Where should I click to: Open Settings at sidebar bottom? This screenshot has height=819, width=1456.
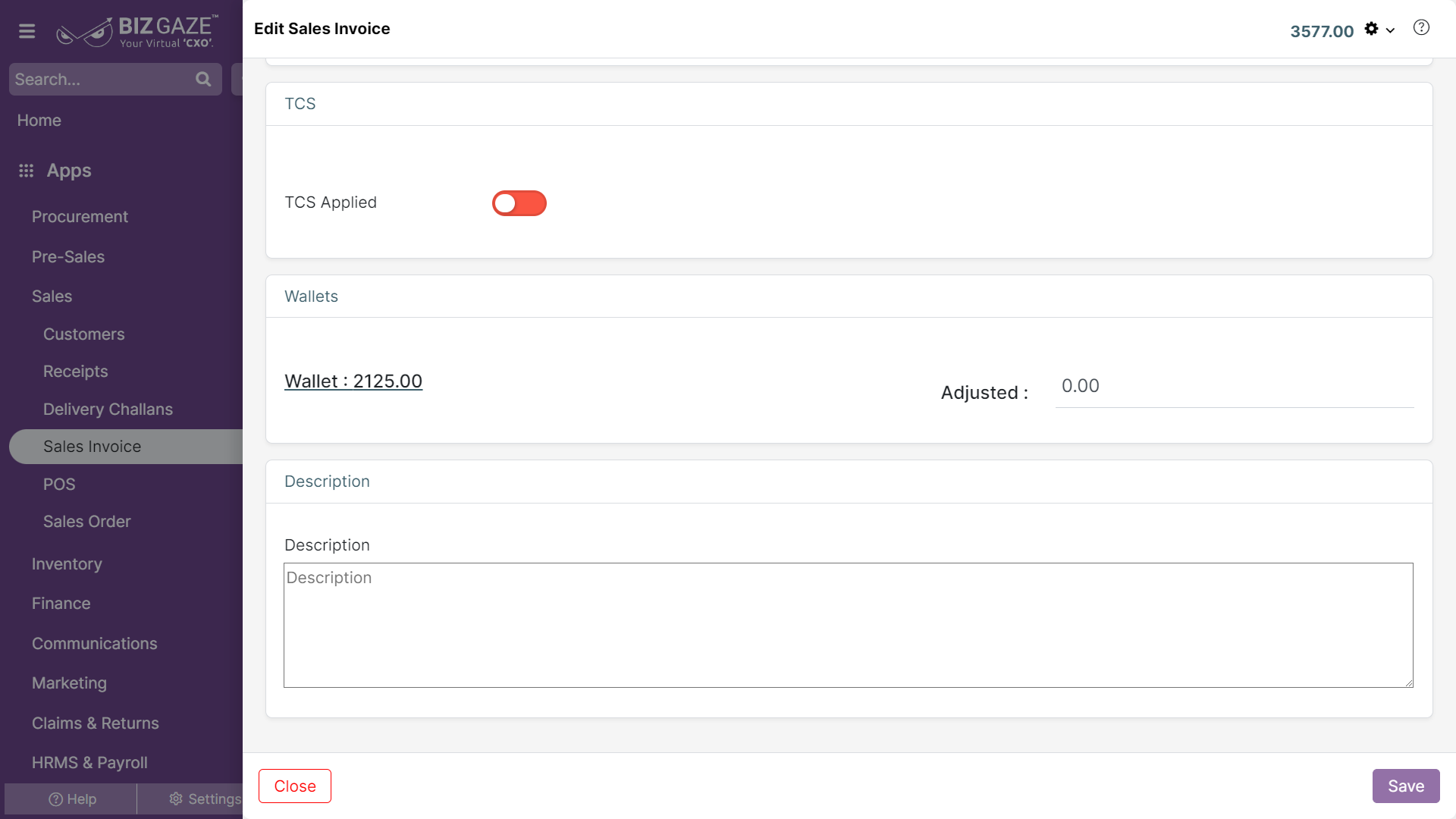[205, 799]
